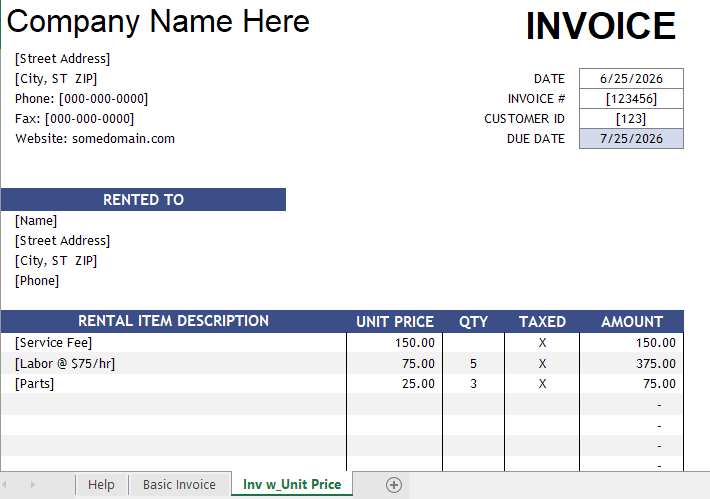Screen dimensions: 710x499
Task: Select the amount cell showing 375.00
Action: (x=632, y=364)
